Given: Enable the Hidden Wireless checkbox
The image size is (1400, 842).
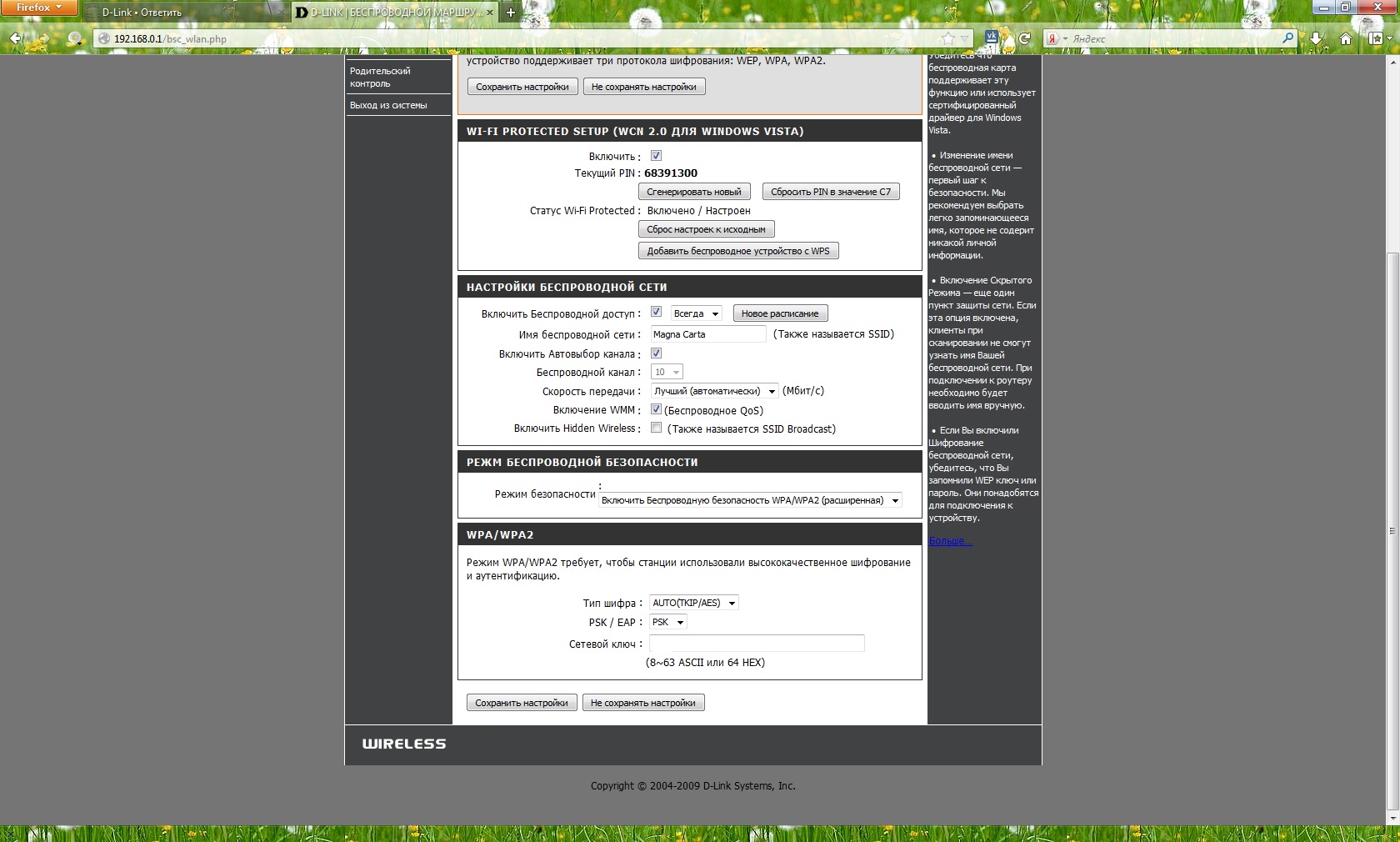Looking at the screenshot, I should (x=656, y=429).
